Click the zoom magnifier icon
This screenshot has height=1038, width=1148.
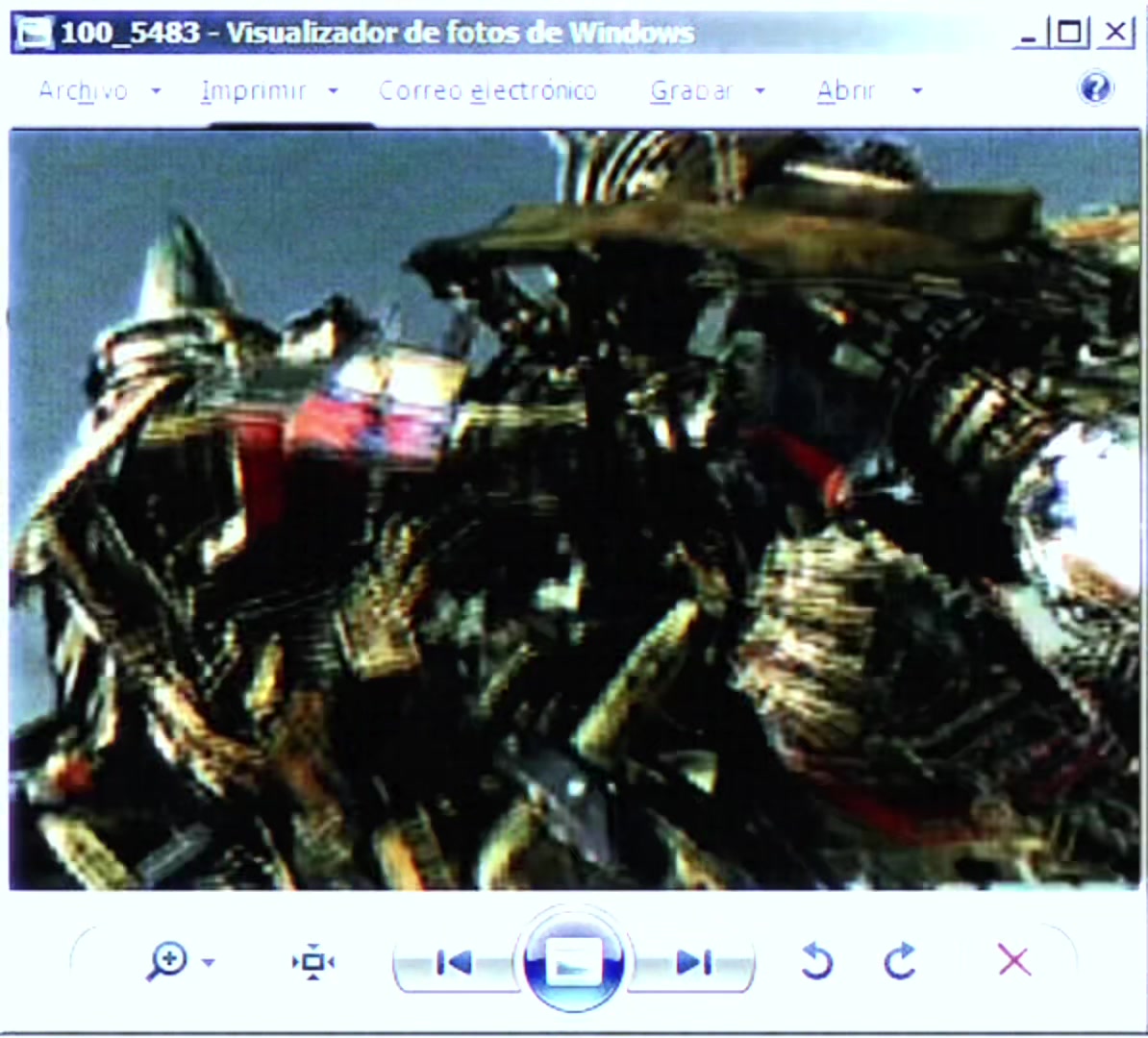coord(167,961)
